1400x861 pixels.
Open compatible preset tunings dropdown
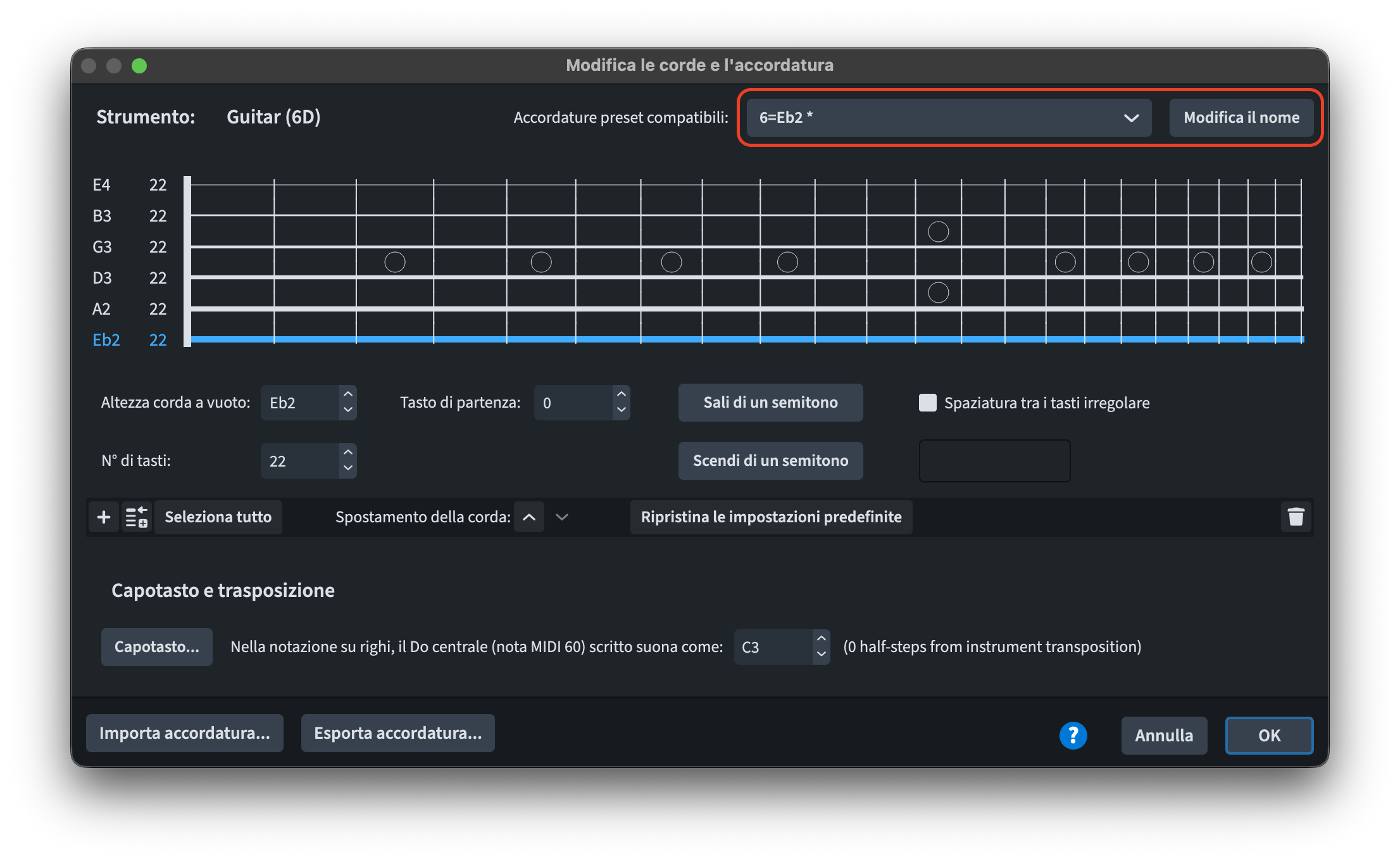pyautogui.click(x=948, y=118)
